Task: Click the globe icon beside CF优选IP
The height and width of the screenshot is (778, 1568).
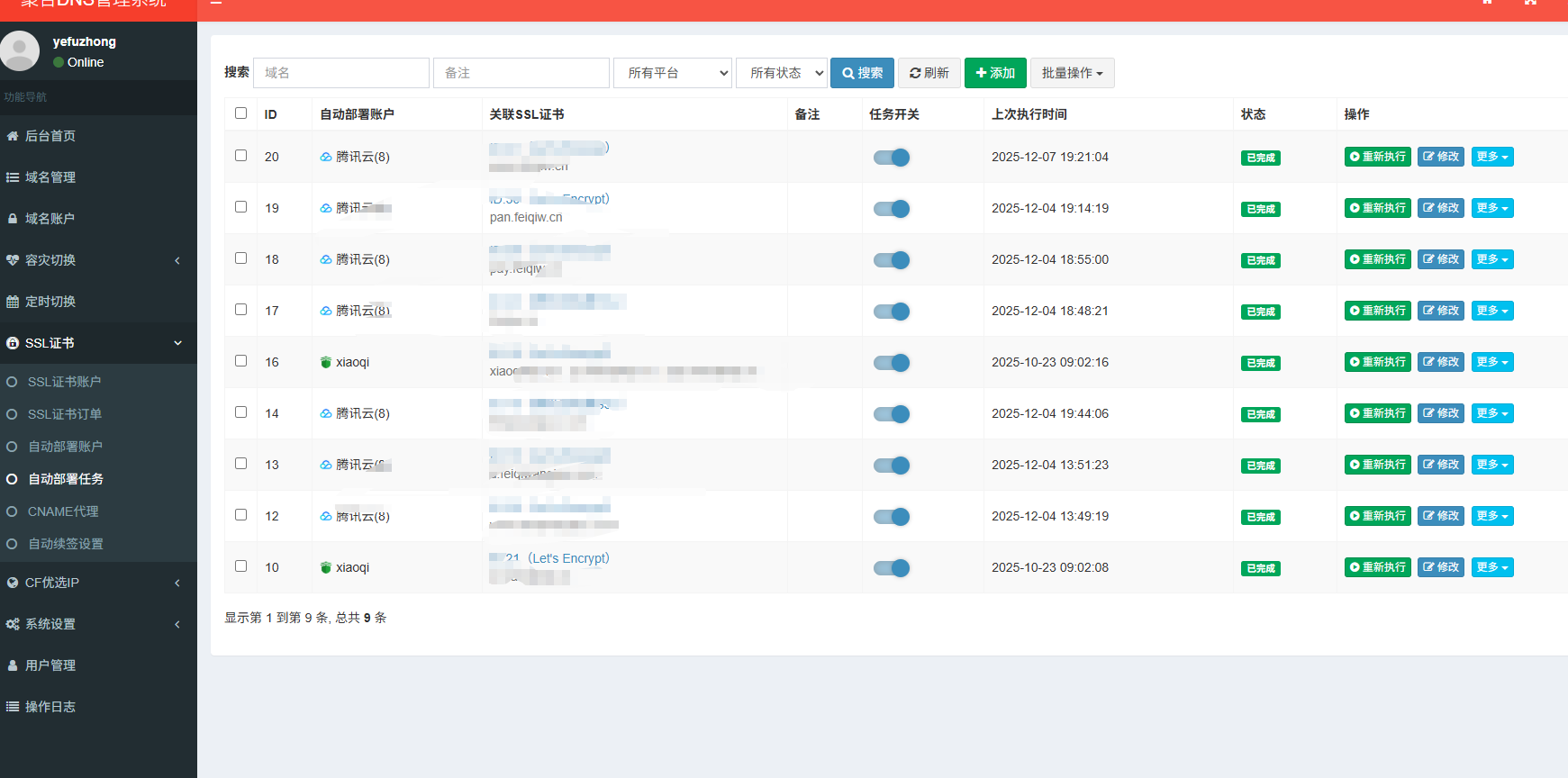Action: tap(13, 583)
